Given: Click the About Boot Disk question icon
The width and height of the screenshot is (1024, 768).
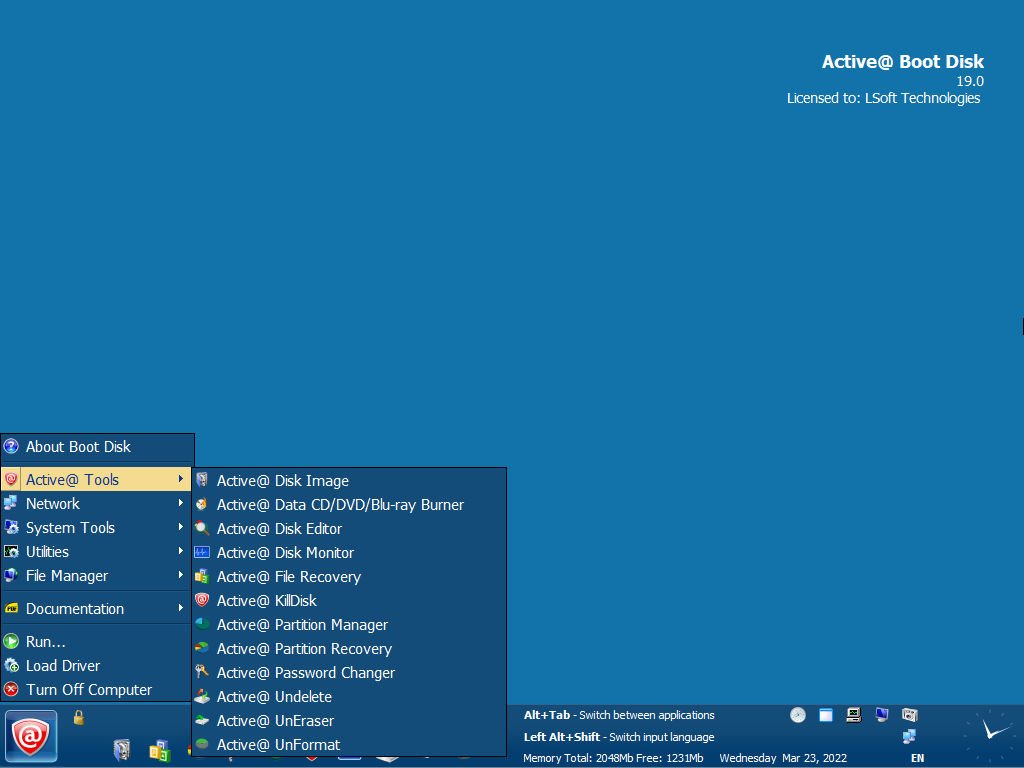Looking at the screenshot, I should click(11, 446).
